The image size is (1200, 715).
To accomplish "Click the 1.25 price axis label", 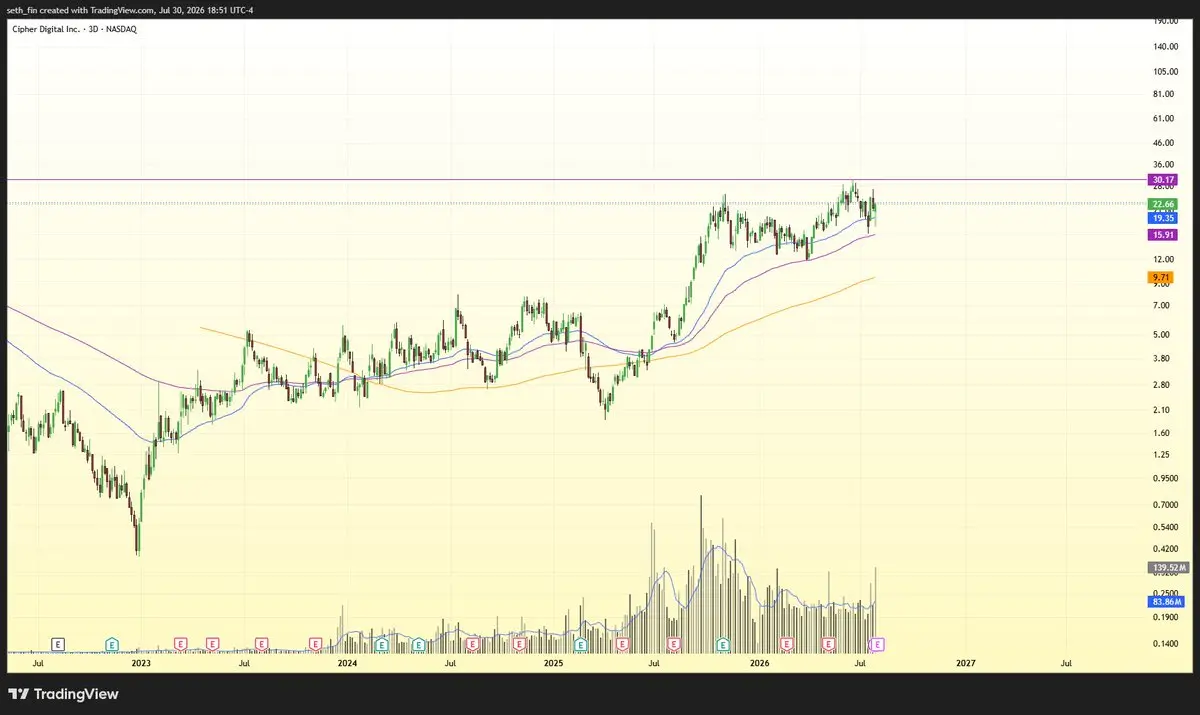I will pos(1162,454).
